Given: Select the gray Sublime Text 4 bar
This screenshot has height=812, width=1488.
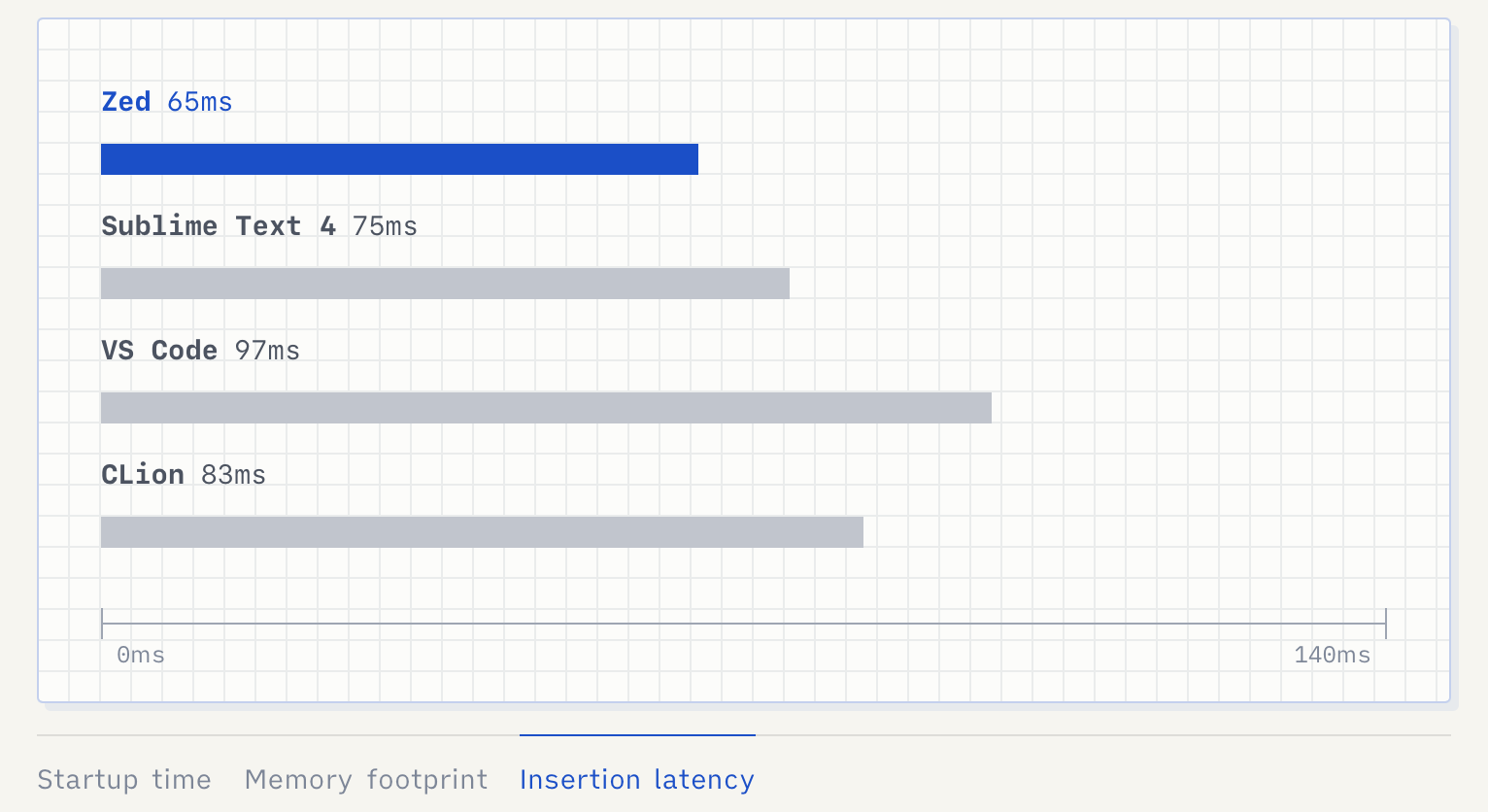Looking at the screenshot, I should click(x=445, y=284).
